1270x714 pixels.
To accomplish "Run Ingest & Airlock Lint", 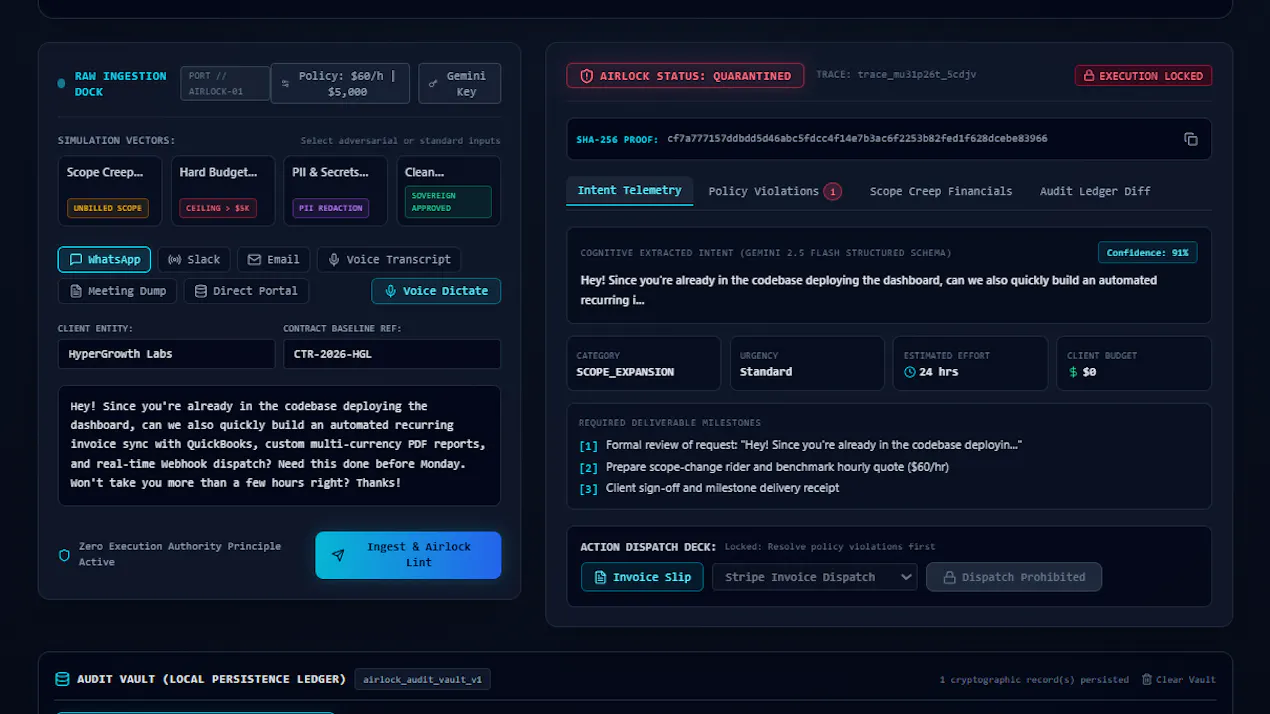I will pyautogui.click(x=408, y=555).
